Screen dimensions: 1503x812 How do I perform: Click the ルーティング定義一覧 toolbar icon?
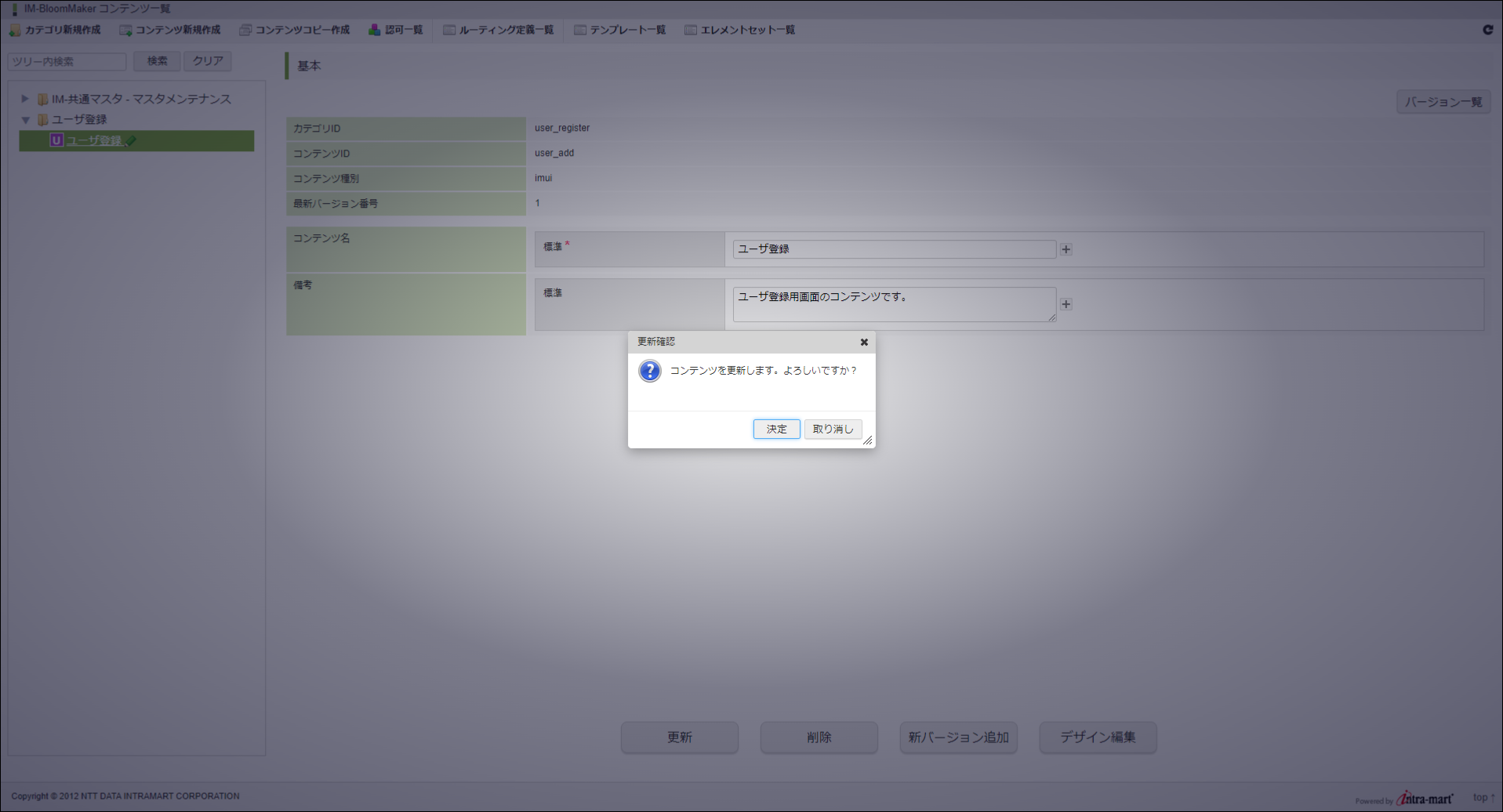tap(449, 30)
